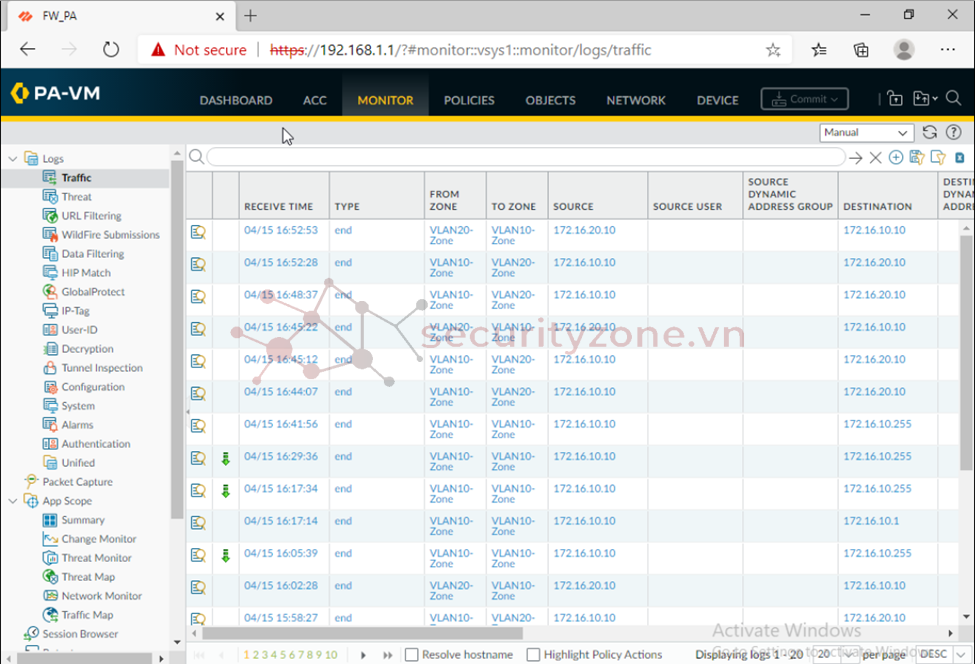Open IP-Tag logs
The width and height of the screenshot is (975, 664).
coord(75,311)
